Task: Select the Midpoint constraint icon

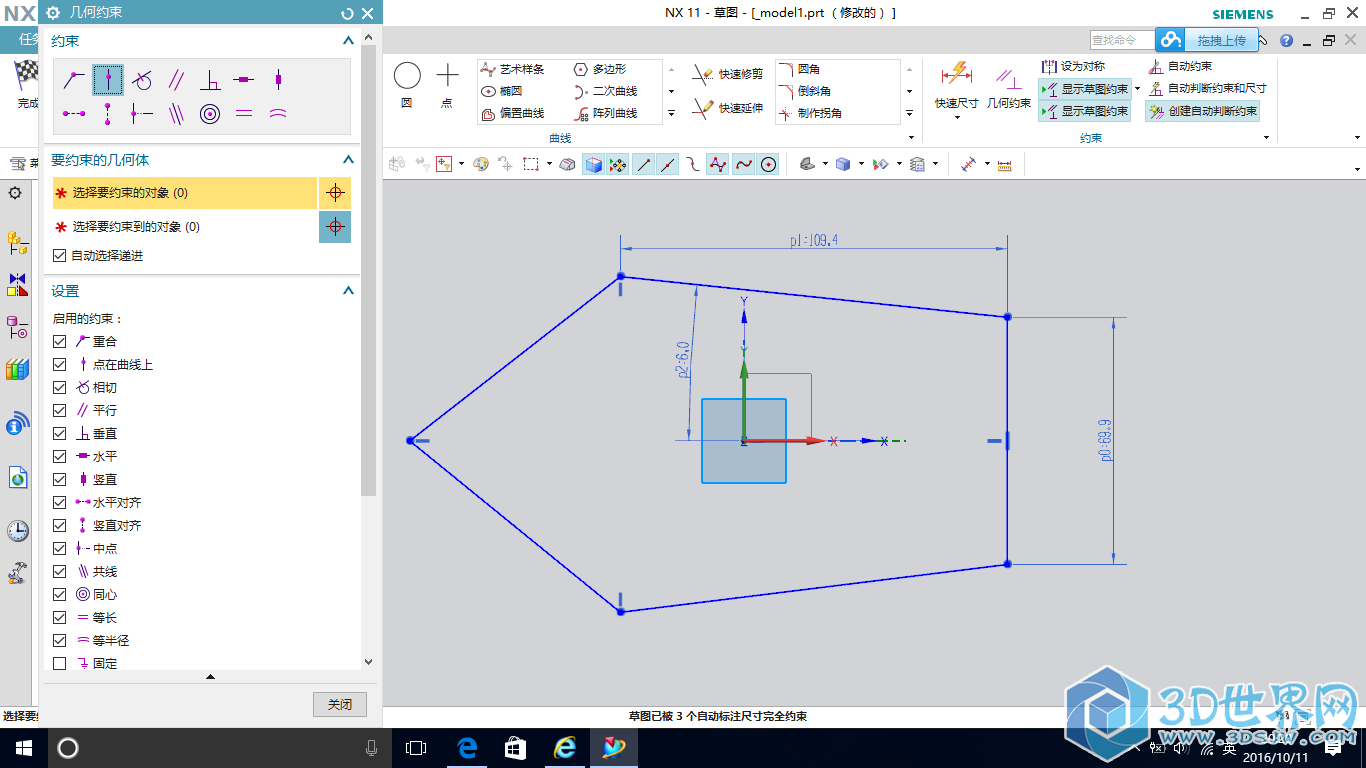Action: click(x=142, y=114)
